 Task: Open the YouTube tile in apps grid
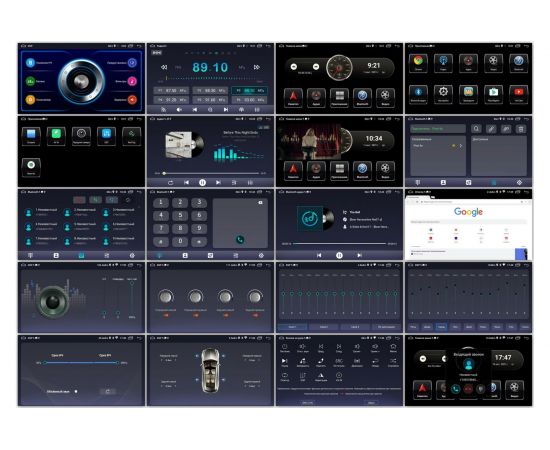click(x=518, y=94)
